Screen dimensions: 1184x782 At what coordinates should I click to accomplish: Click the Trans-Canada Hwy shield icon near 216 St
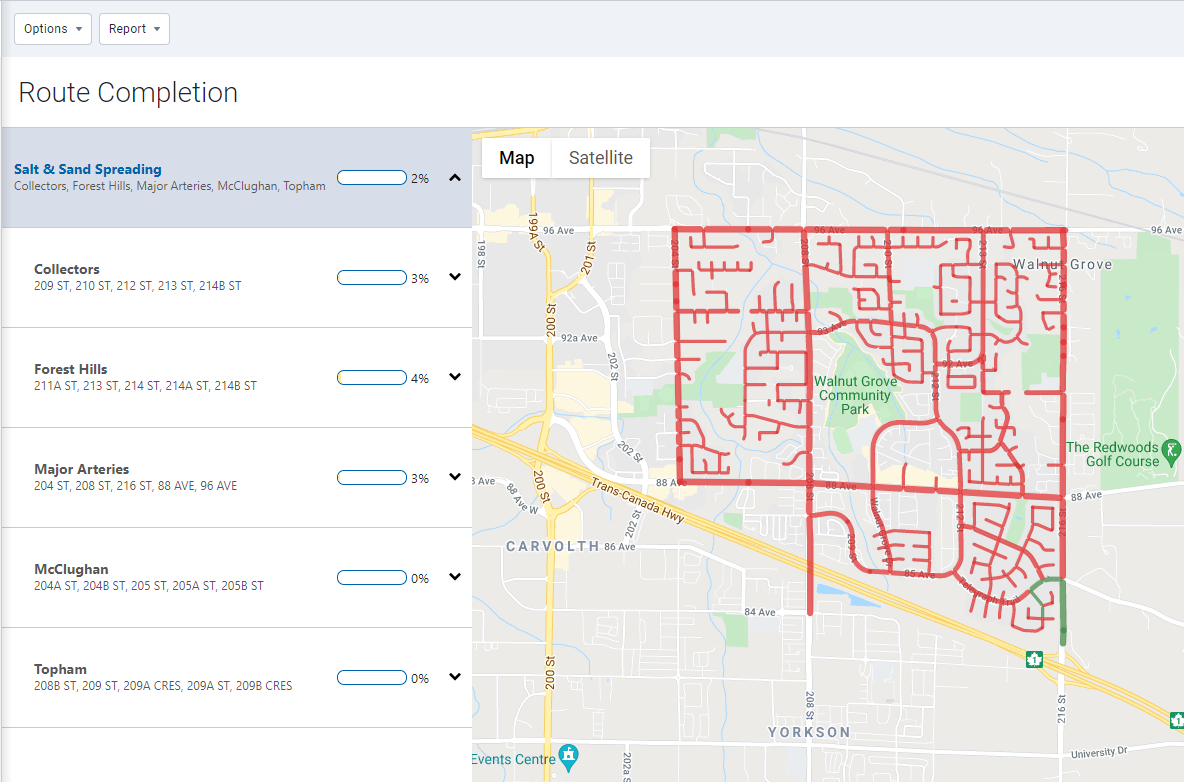[x=1033, y=659]
